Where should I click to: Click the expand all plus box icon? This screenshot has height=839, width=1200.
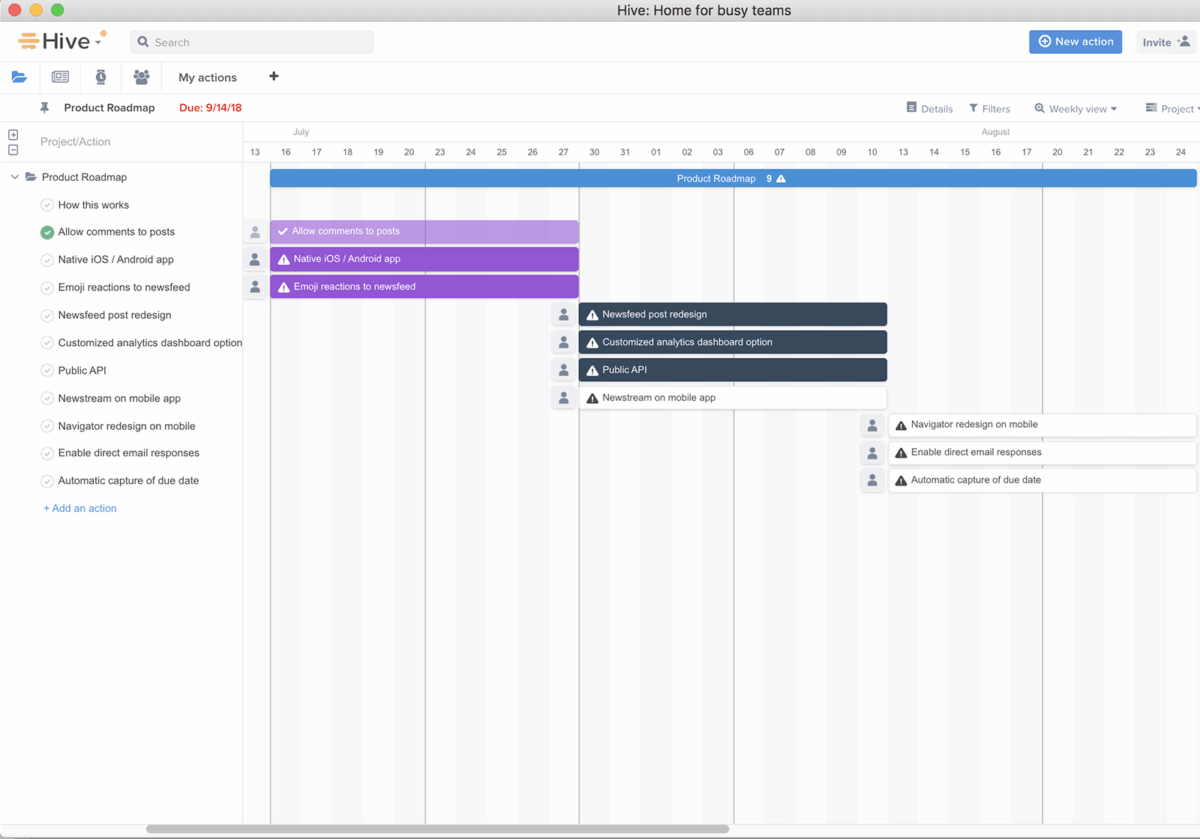tap(13, 135)
